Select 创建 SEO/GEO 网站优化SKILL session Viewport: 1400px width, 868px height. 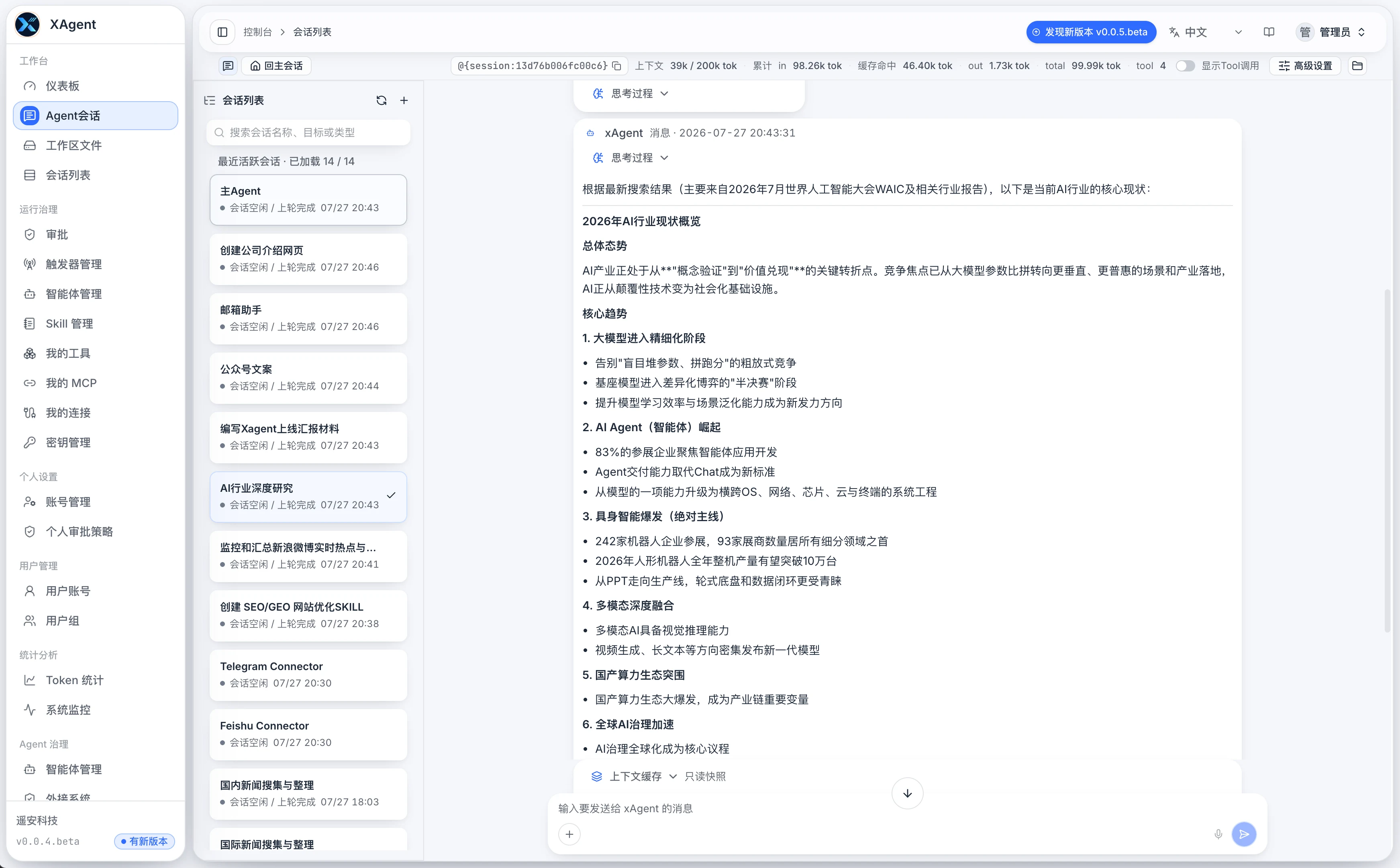[x=308, y=615]
